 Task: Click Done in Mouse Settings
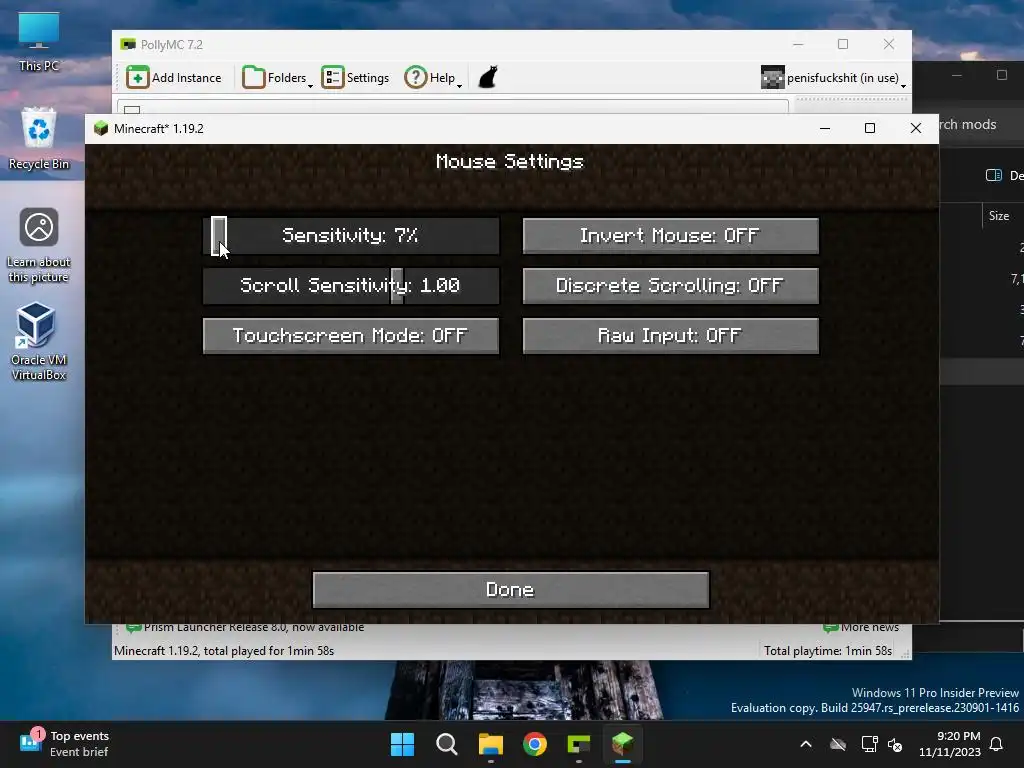coord(511,590)
